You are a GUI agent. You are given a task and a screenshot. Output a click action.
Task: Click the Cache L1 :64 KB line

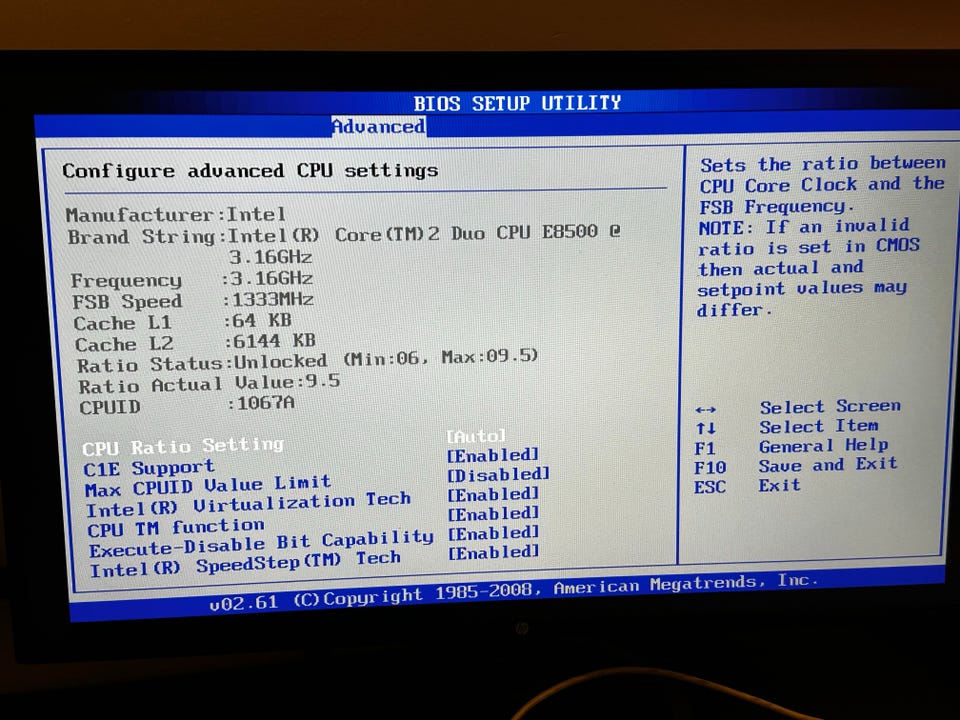coord(182,321)
